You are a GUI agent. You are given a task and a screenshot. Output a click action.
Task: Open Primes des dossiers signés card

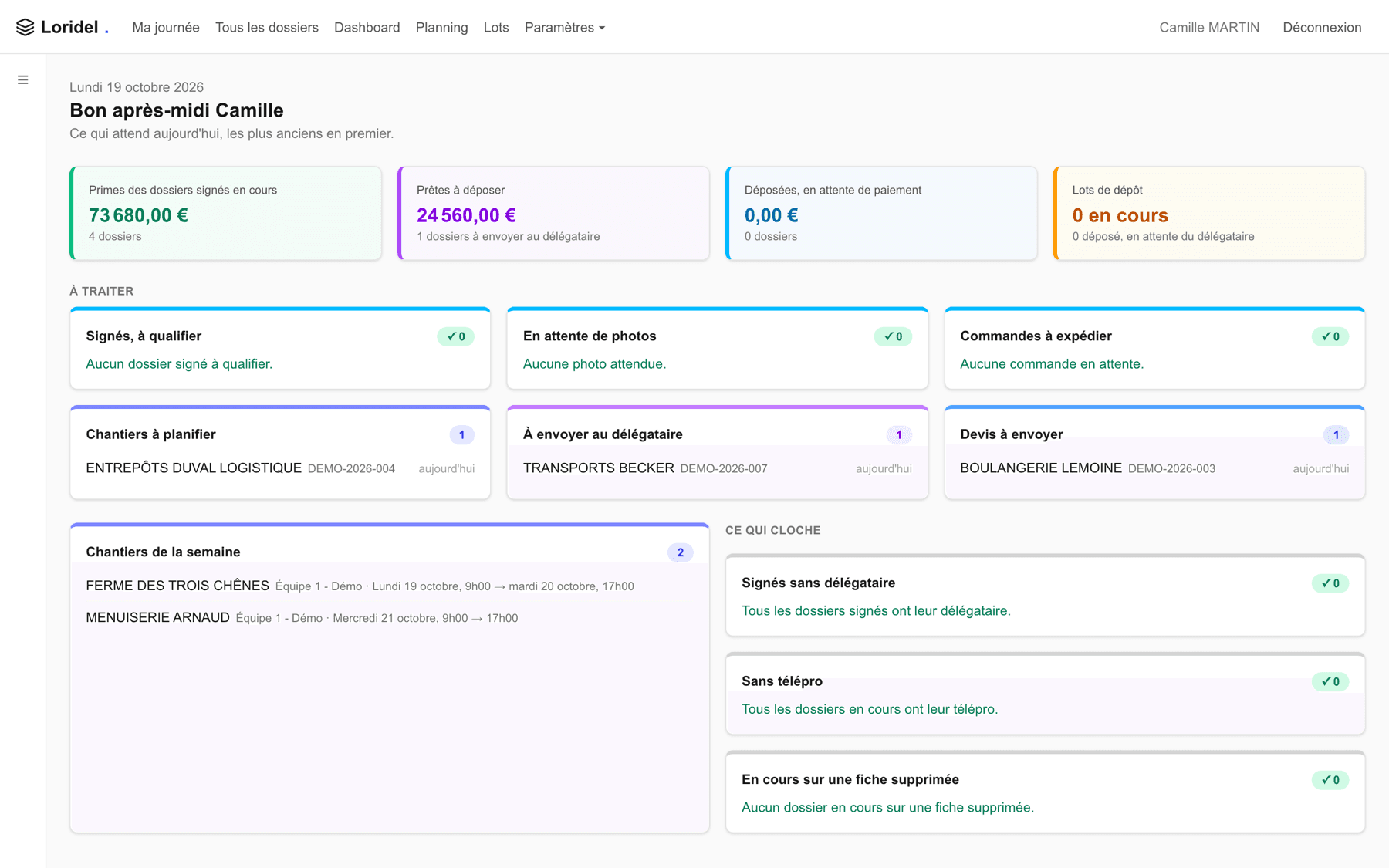pos(226,213)
